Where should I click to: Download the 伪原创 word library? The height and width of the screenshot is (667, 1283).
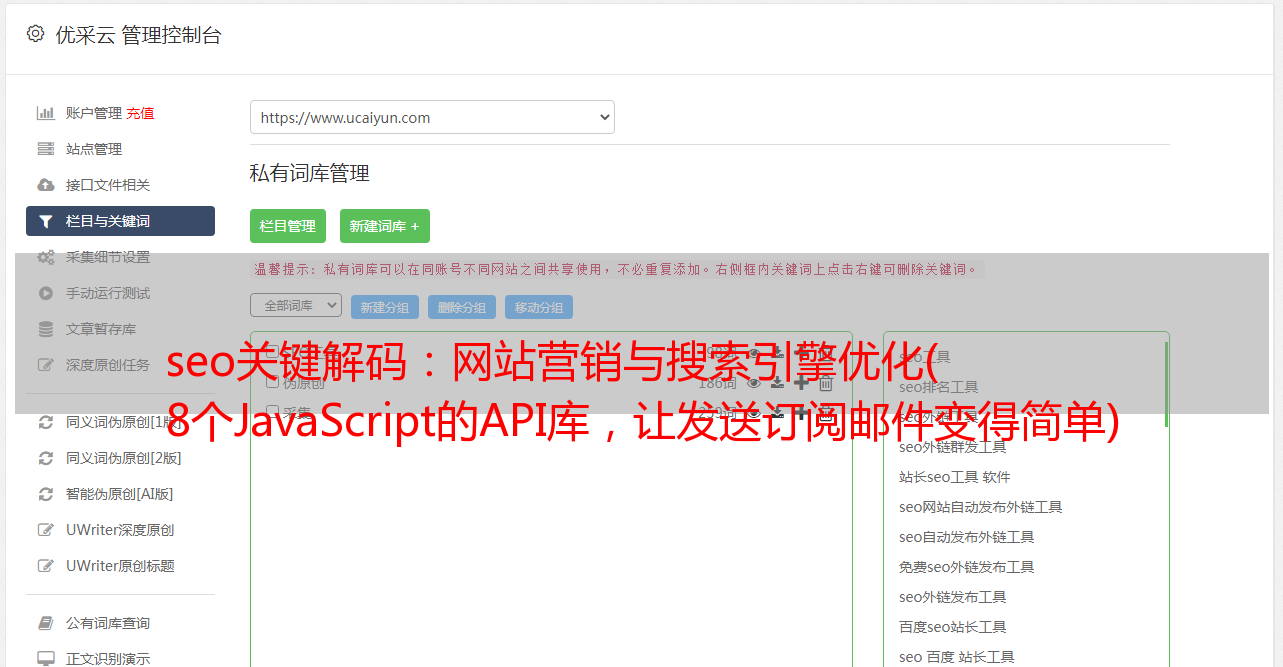coord(777,382)
